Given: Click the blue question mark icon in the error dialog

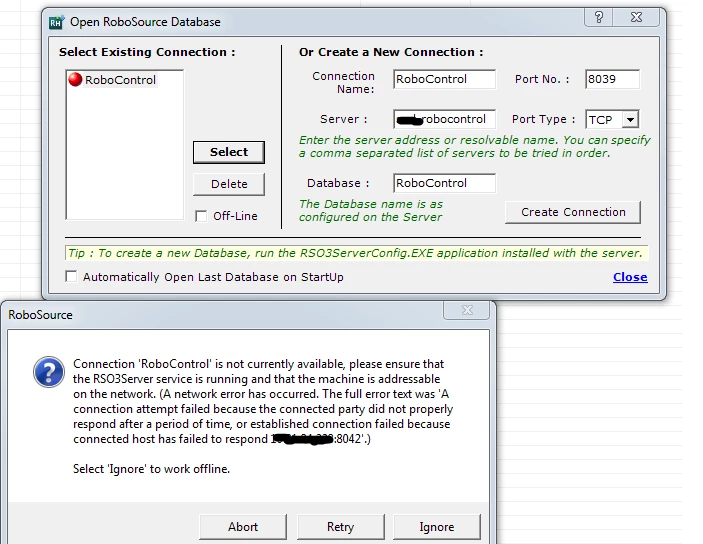Looking at the screenshot, I should pyautogui.click(x=48, y=372).
